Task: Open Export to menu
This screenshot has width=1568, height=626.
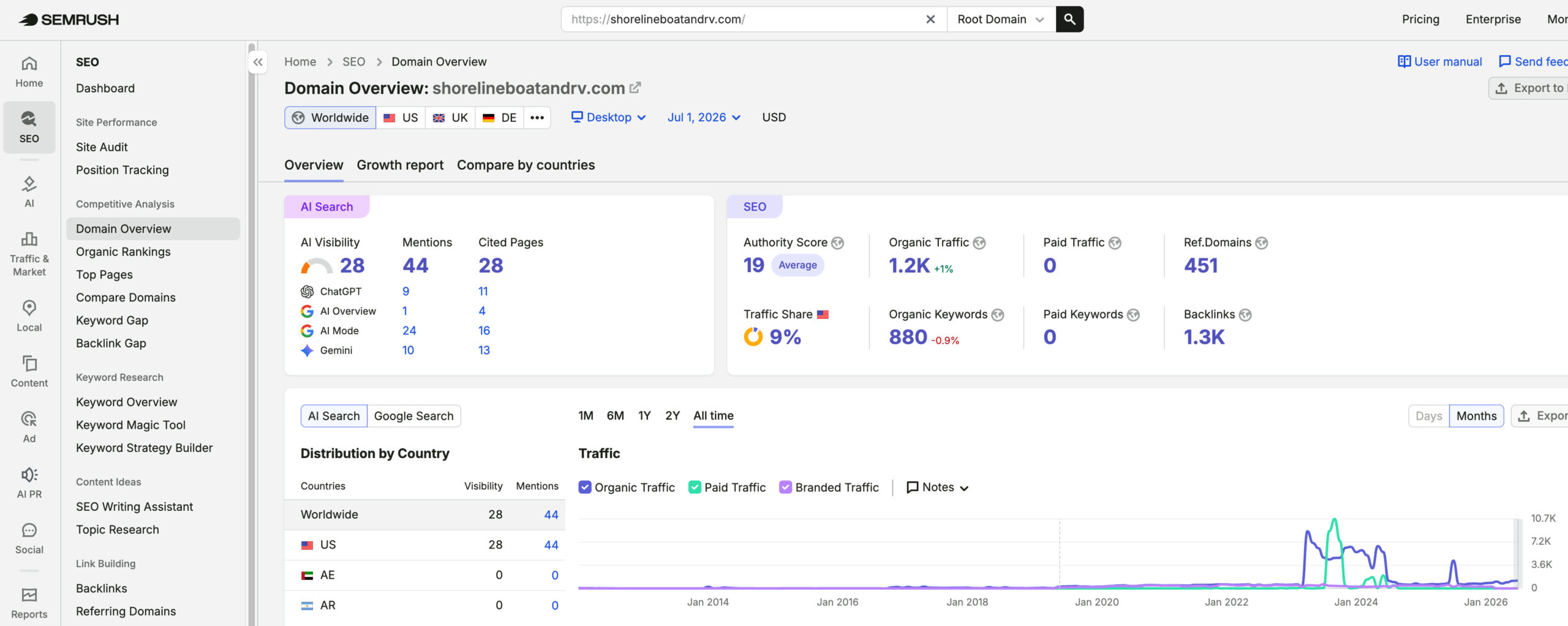Action: 1529,88
